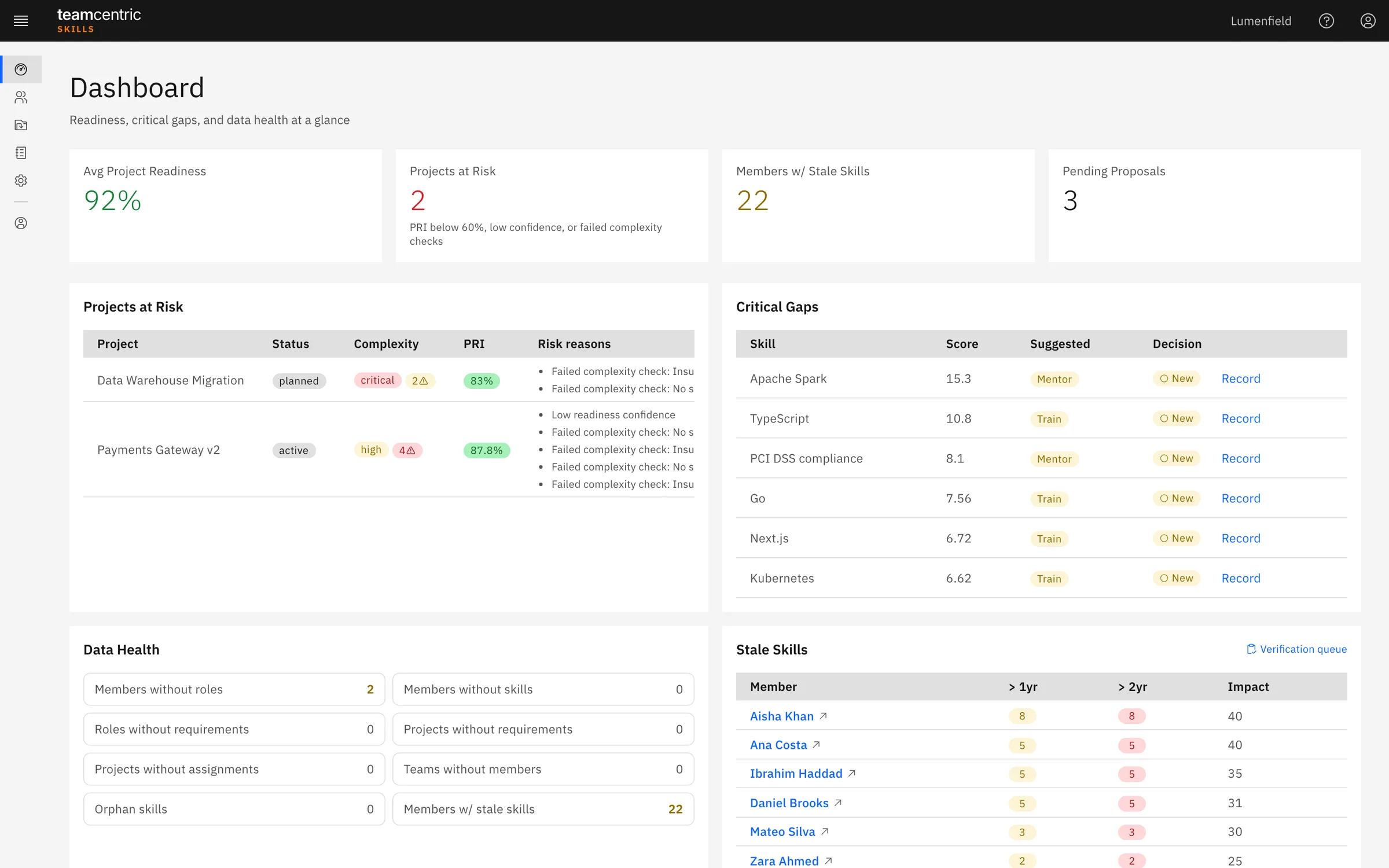Click the critical complexity badge

(x=377, y=380)
